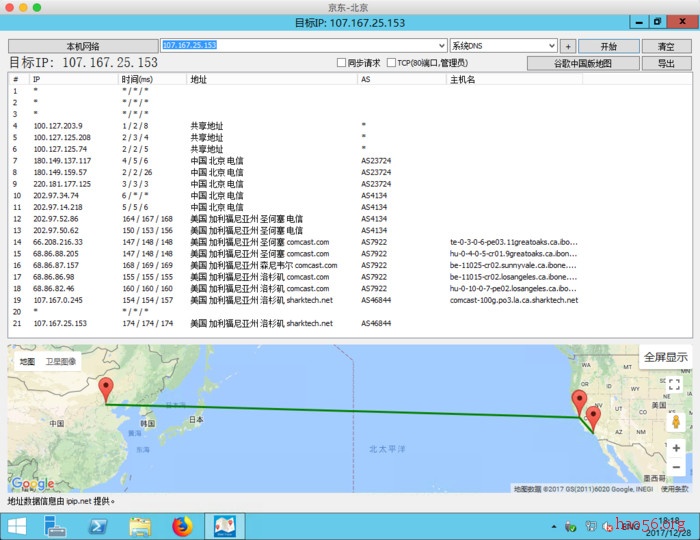This screenshot has width=700, height=540.
Task: Click the Street View pegman icon
Action: (x=676, y=422)
